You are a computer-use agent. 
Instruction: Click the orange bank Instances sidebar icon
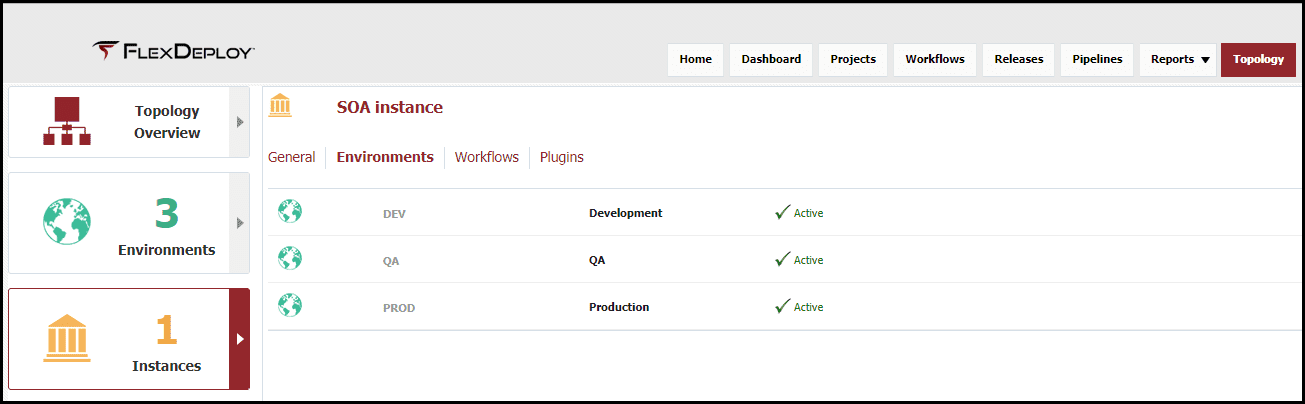(x=67, y=338)
